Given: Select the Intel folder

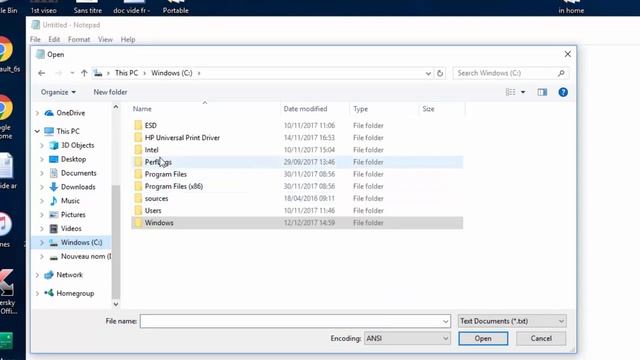Looking at the screenshot, I should point(151,150).
